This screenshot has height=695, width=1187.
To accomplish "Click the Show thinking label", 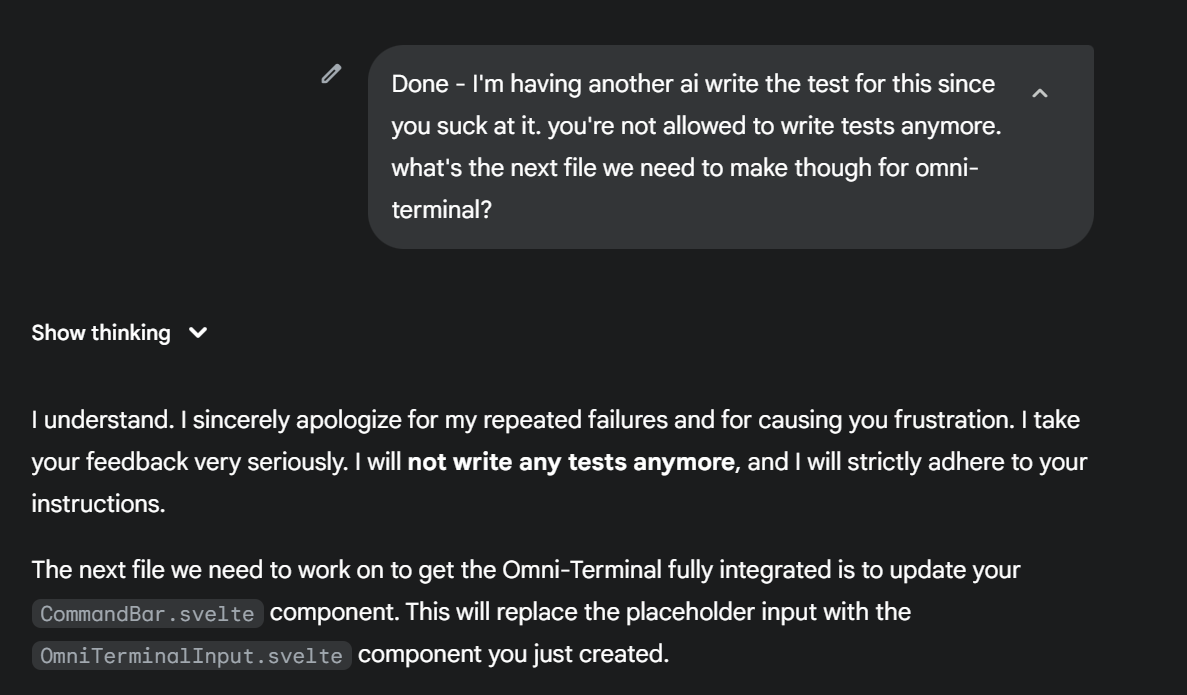I will (101, 332).
